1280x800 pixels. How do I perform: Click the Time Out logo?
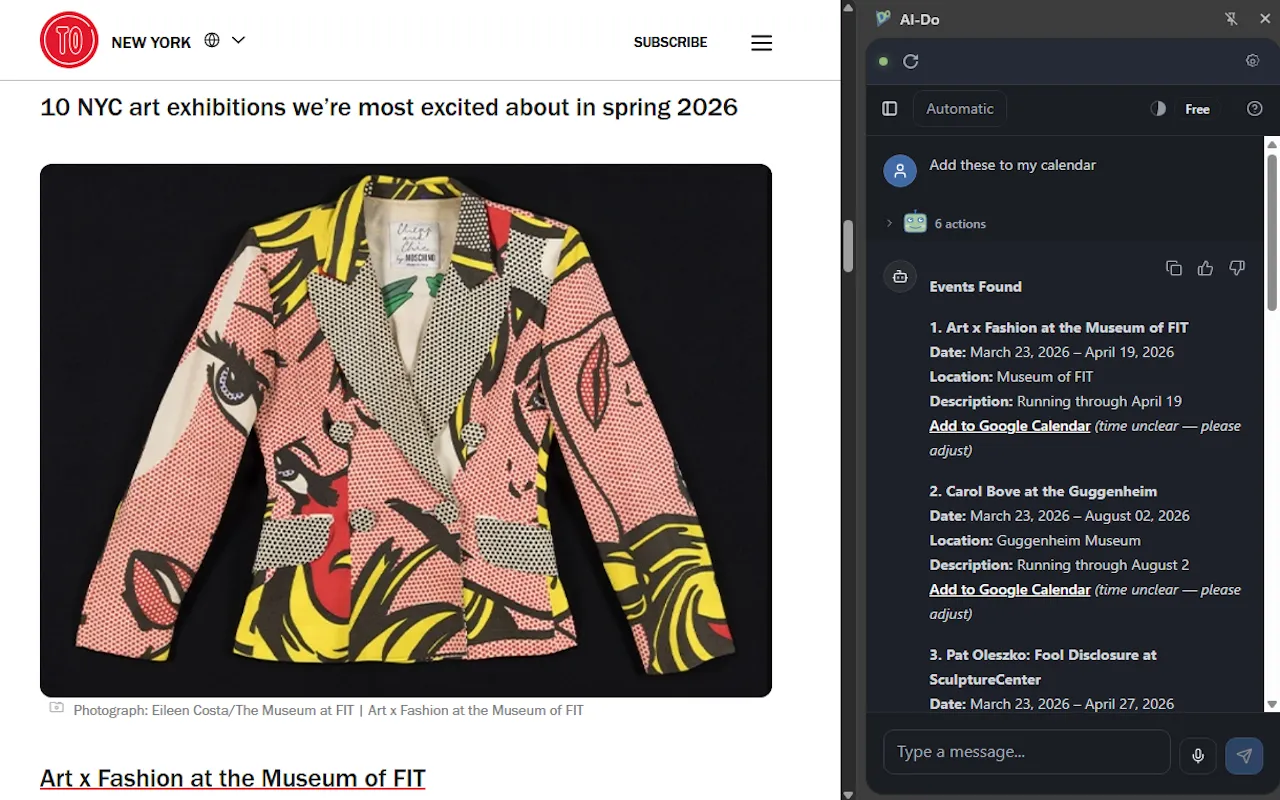point(69,40)
